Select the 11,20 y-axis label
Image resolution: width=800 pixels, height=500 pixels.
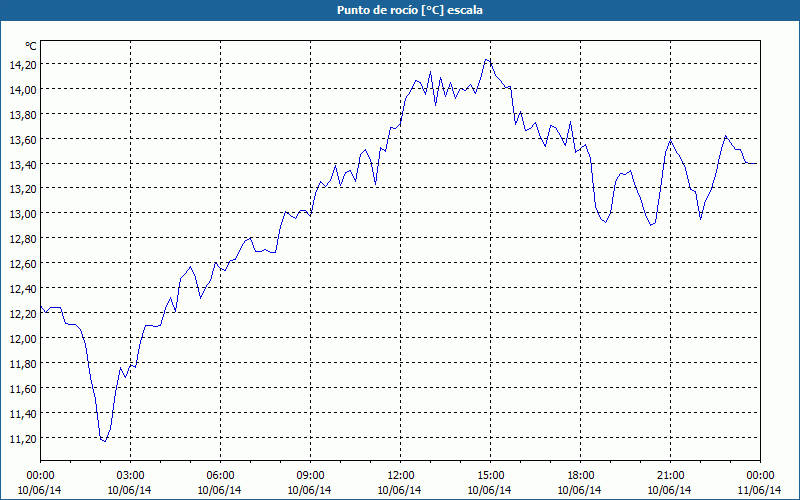click(x=23, y=439)
